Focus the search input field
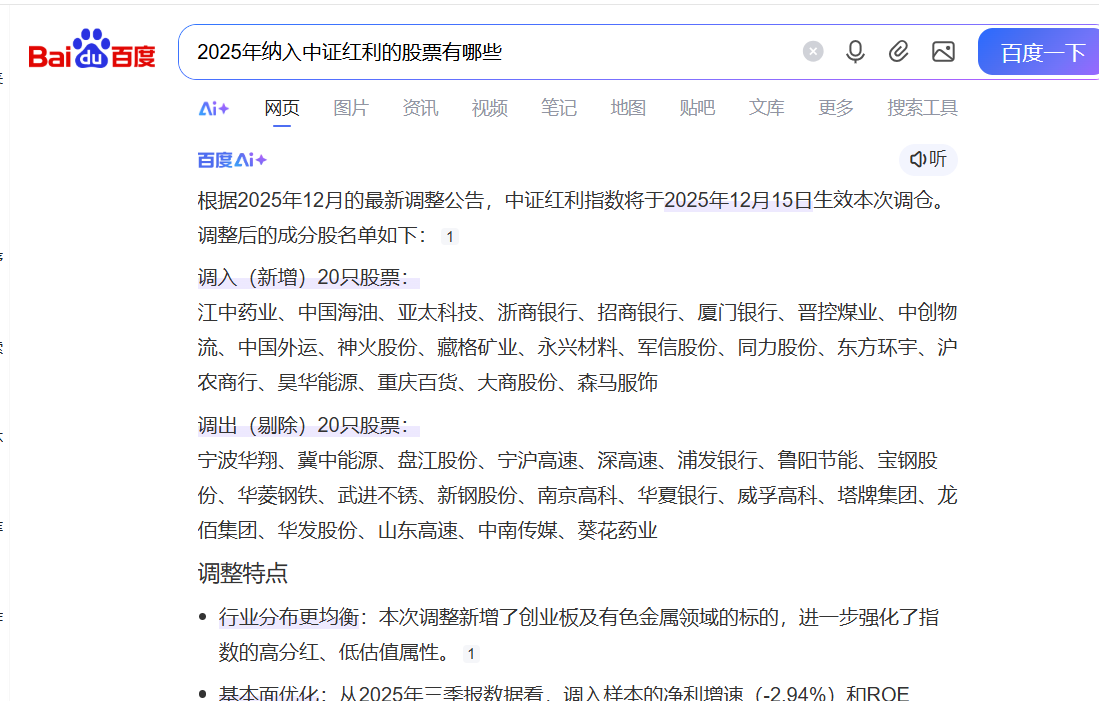Image resolution: width=1099 pixels, height=701 pixels. point(491,52)
